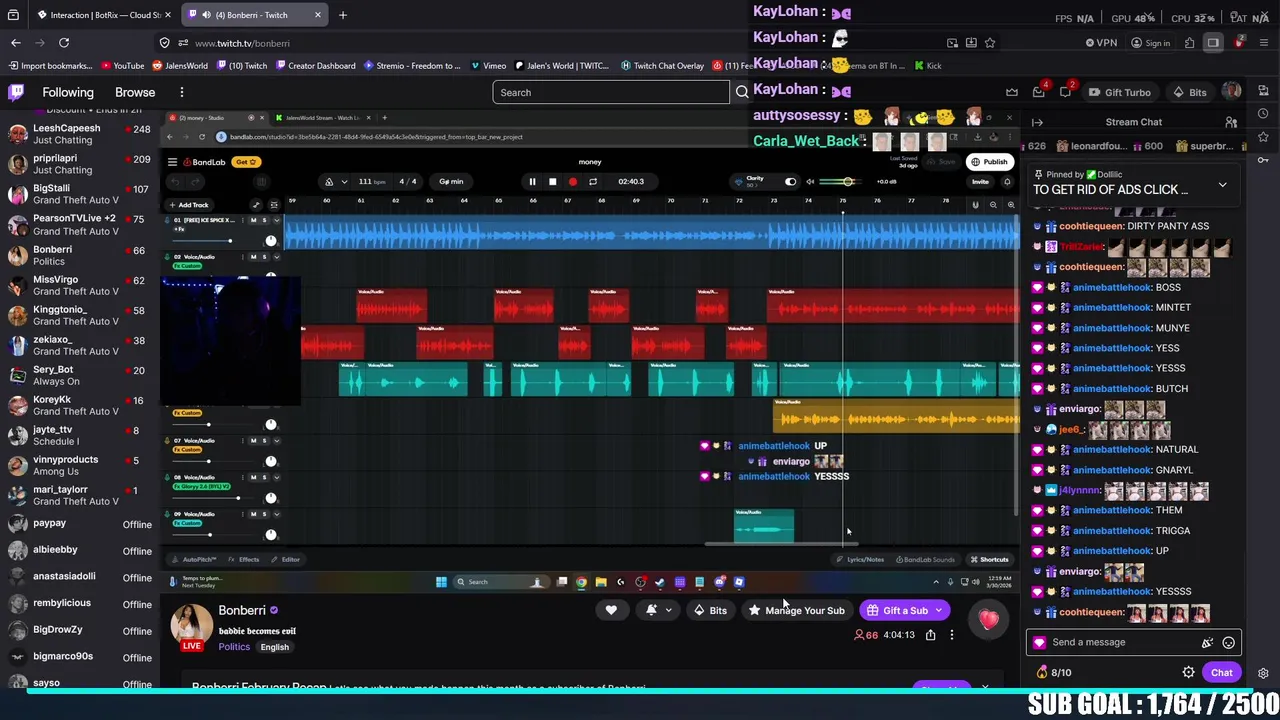Open BandLab hamburger menu
The image size is (1280, 720).
pos(172,162)
